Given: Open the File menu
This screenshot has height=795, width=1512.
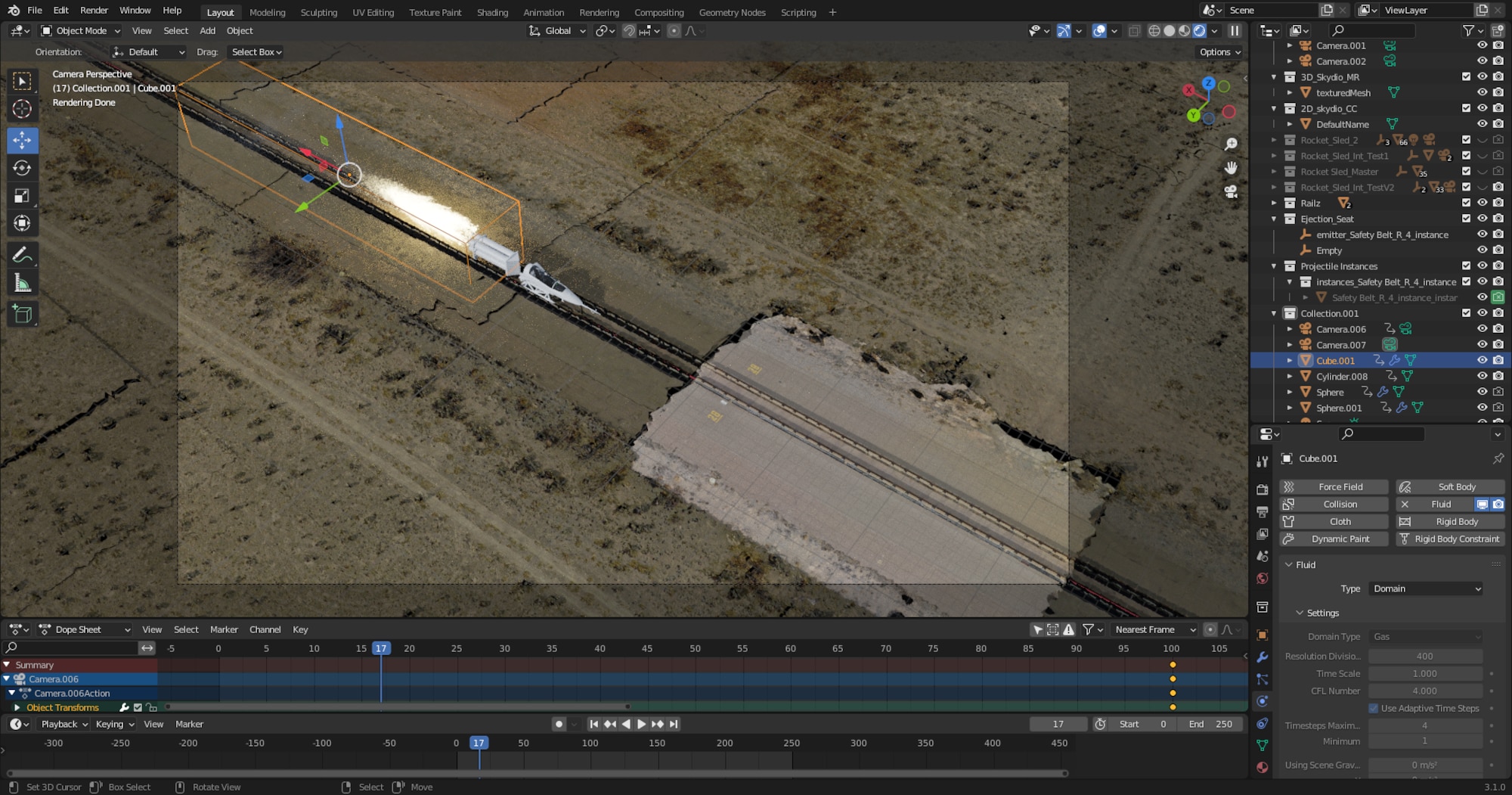Looking at the screenshot, I should point(35,11).
